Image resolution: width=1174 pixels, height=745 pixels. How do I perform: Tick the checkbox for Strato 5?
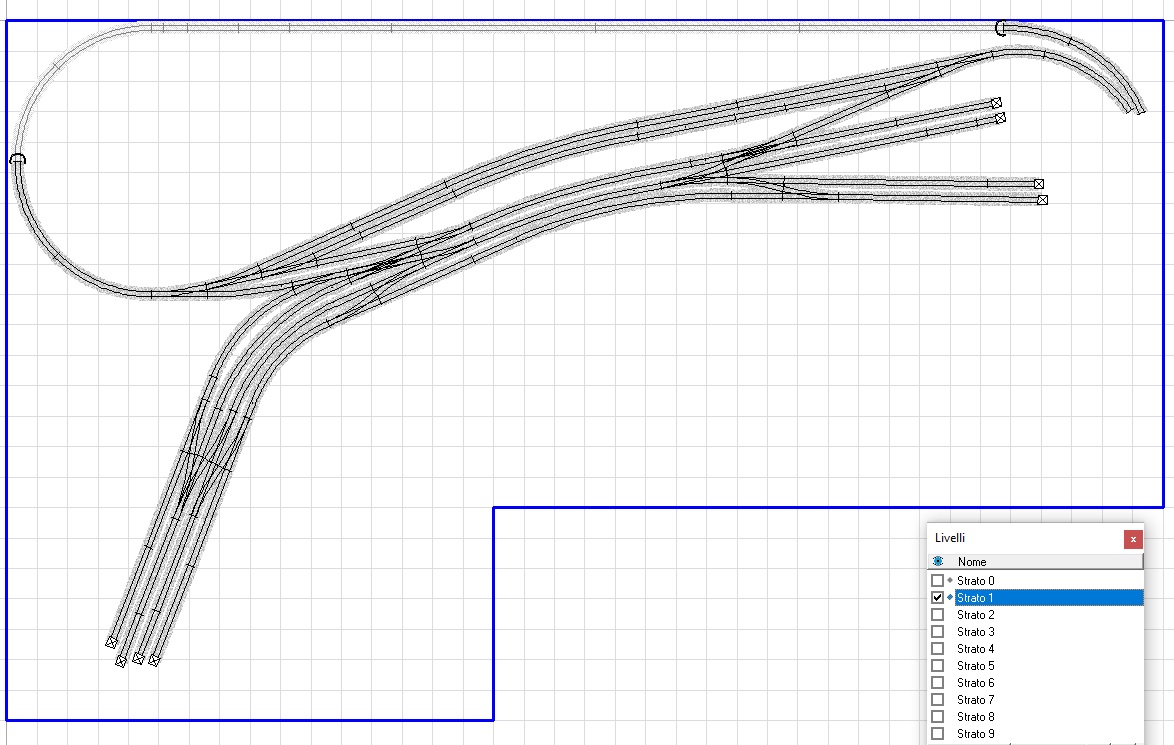click(937, 666)
